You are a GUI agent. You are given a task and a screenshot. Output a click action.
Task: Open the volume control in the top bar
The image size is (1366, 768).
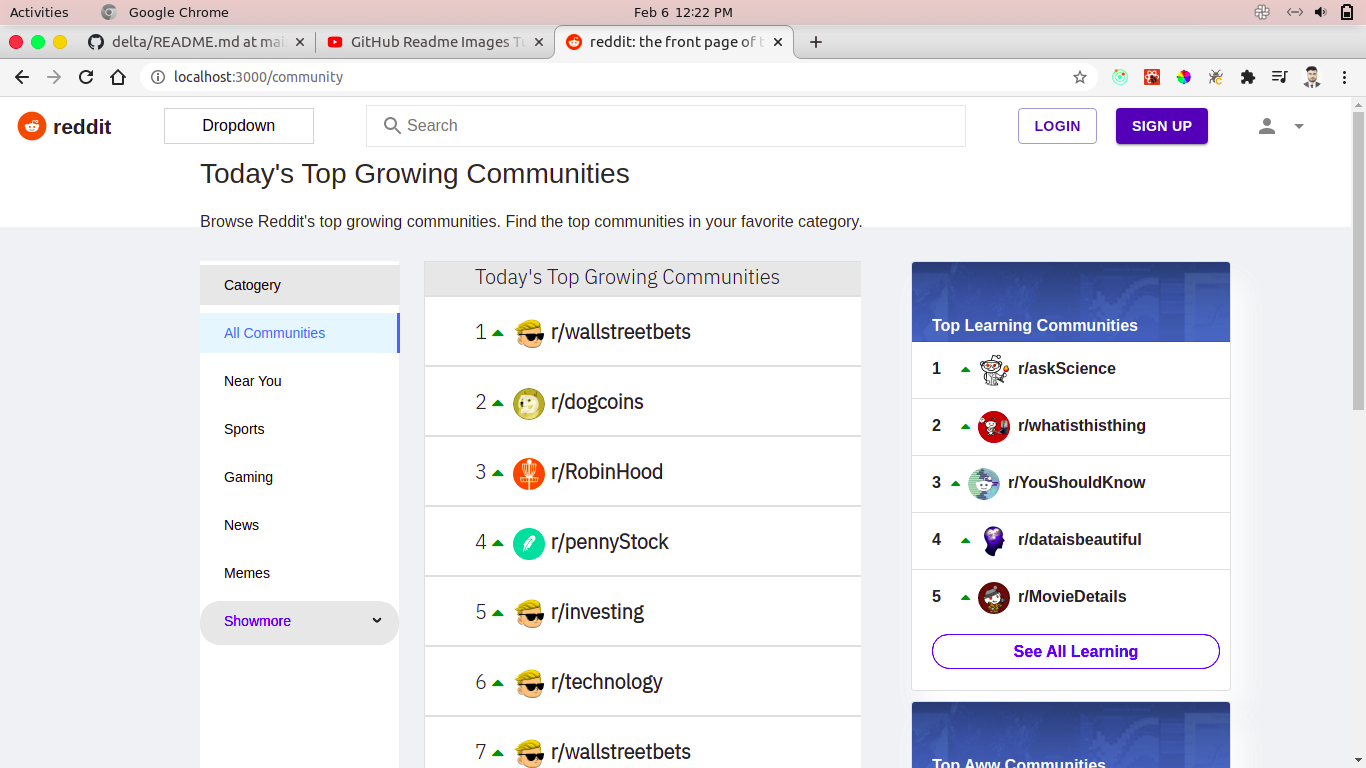[1320, 12]
